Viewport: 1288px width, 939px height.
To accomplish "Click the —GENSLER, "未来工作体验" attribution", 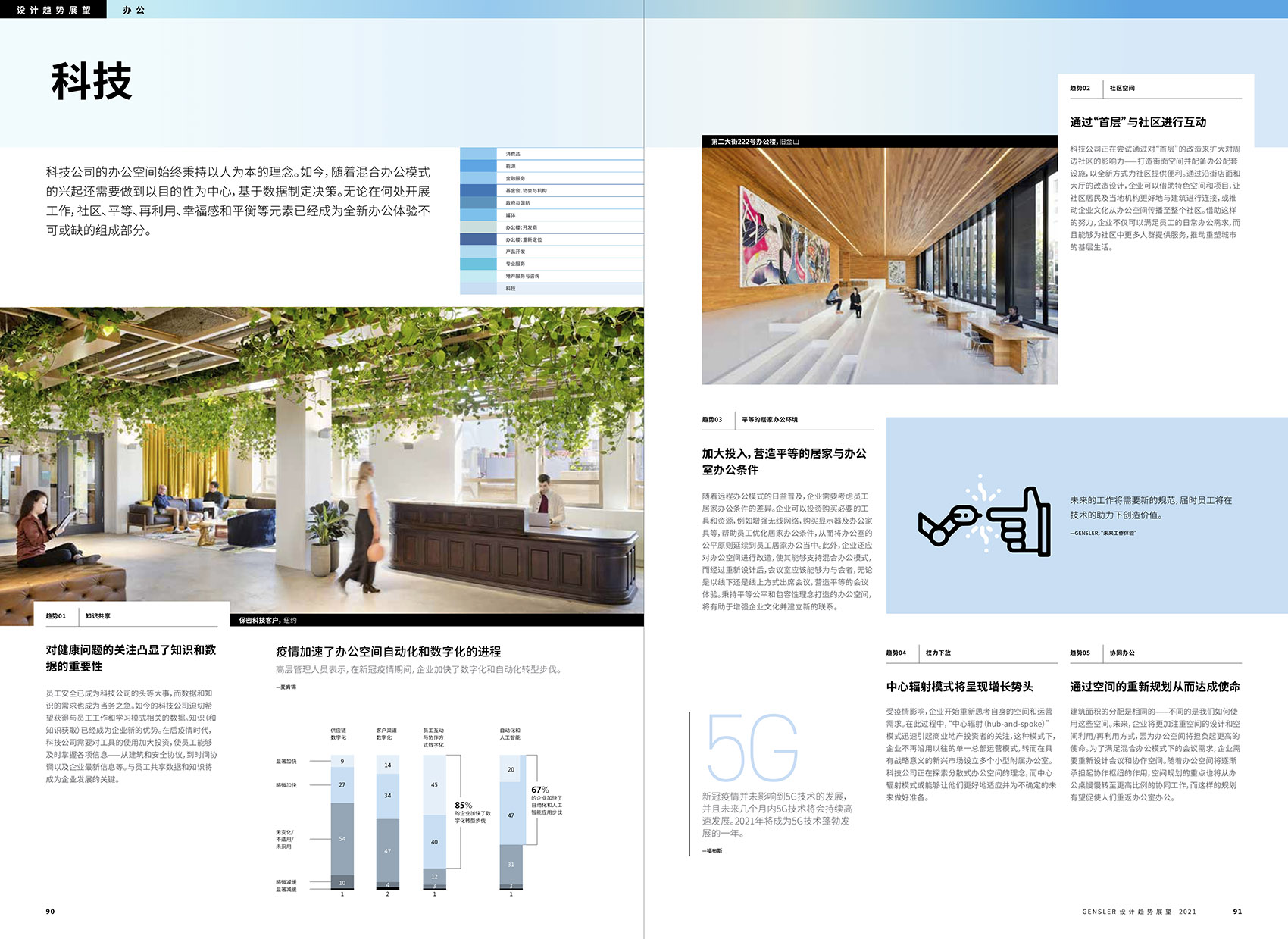I will tap(1102, 533).
